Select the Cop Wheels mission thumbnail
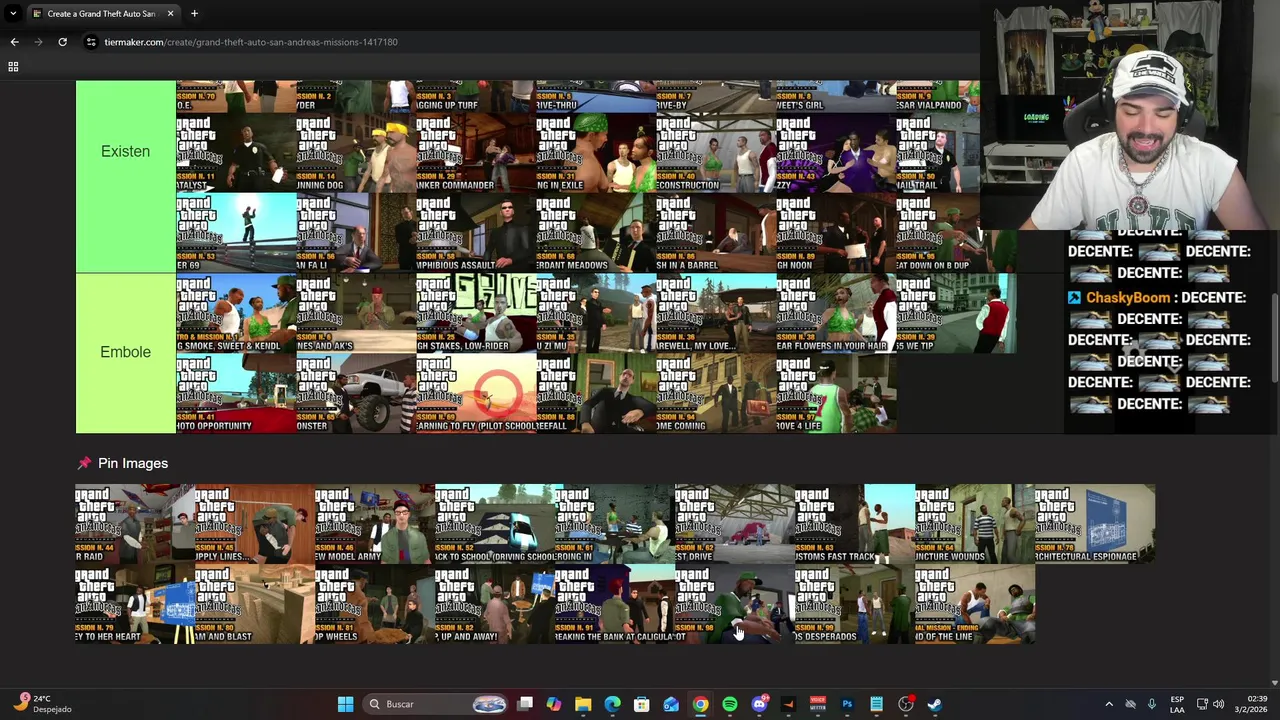This screenshot has width=1280, height=720. point(375,604)
